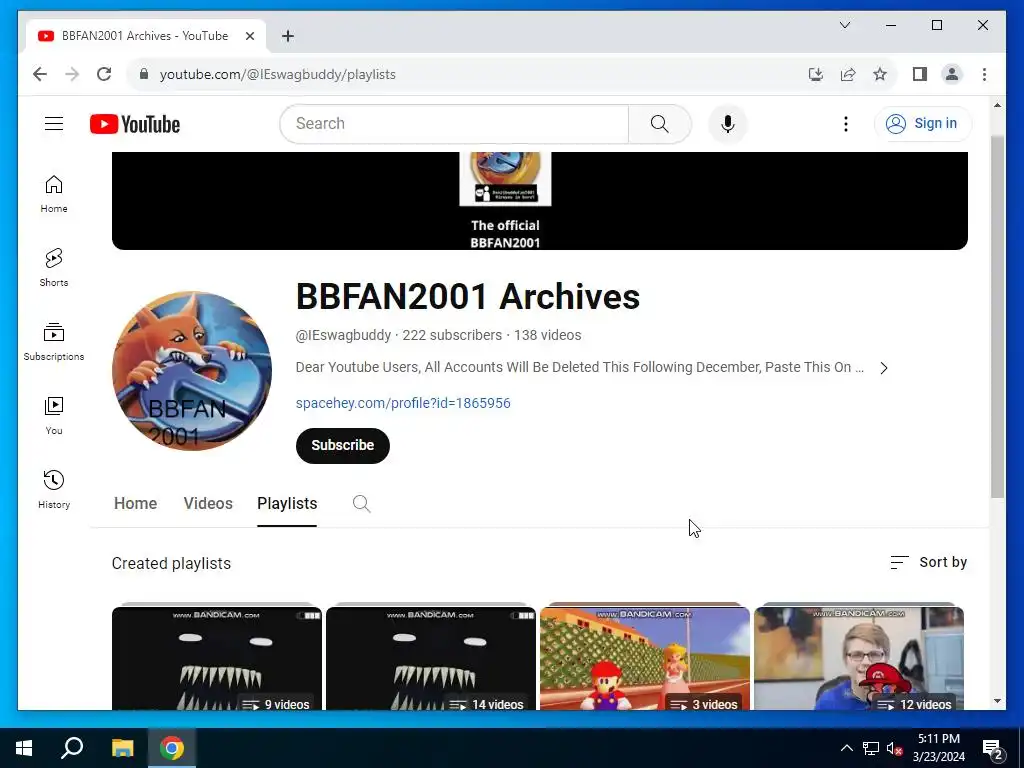This screenshot has height=768, width=1024.
Task: Click in the YouTube search field
Action: pos(454,124)
